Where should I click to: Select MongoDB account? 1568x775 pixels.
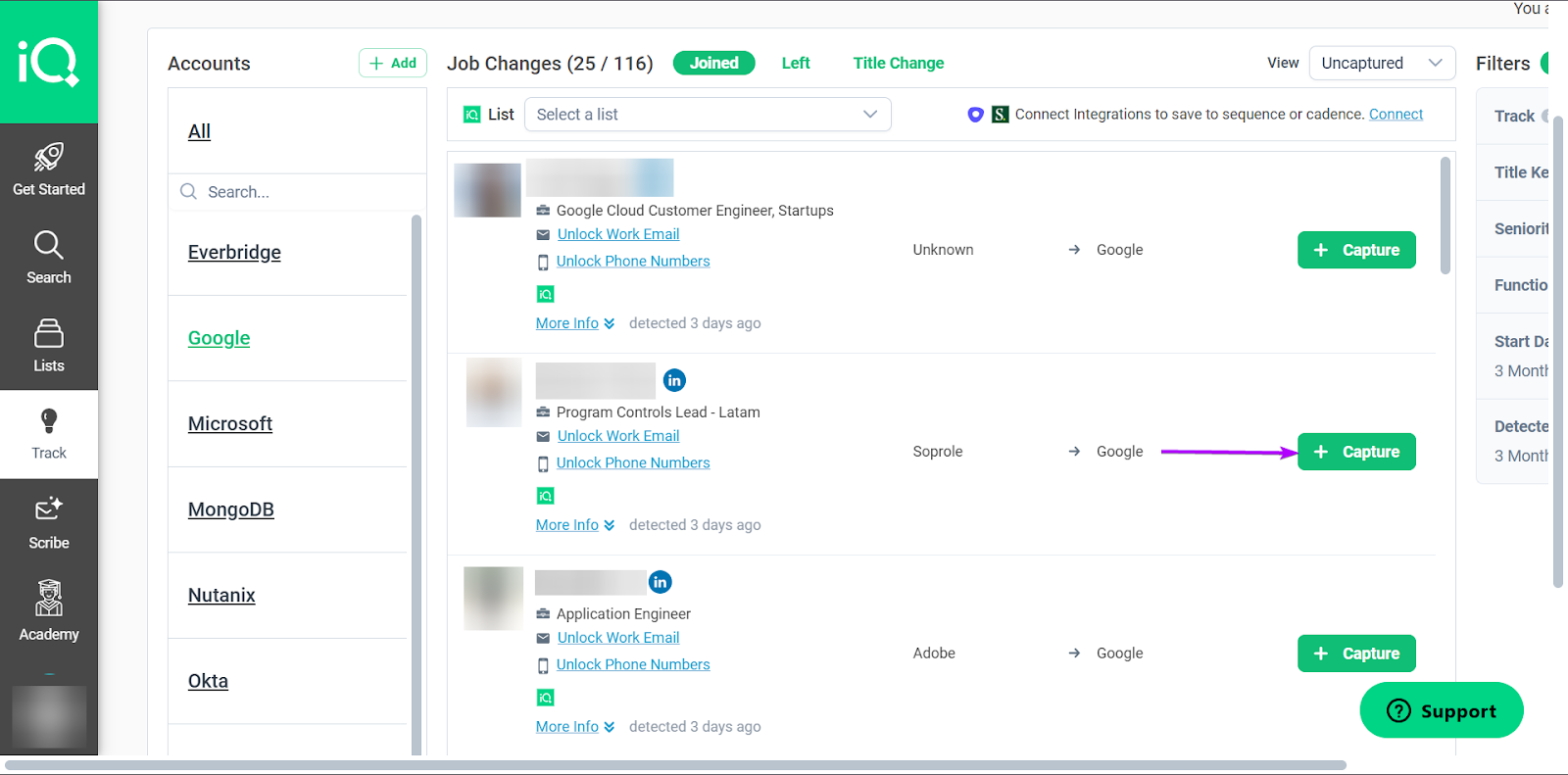(231, 509)
